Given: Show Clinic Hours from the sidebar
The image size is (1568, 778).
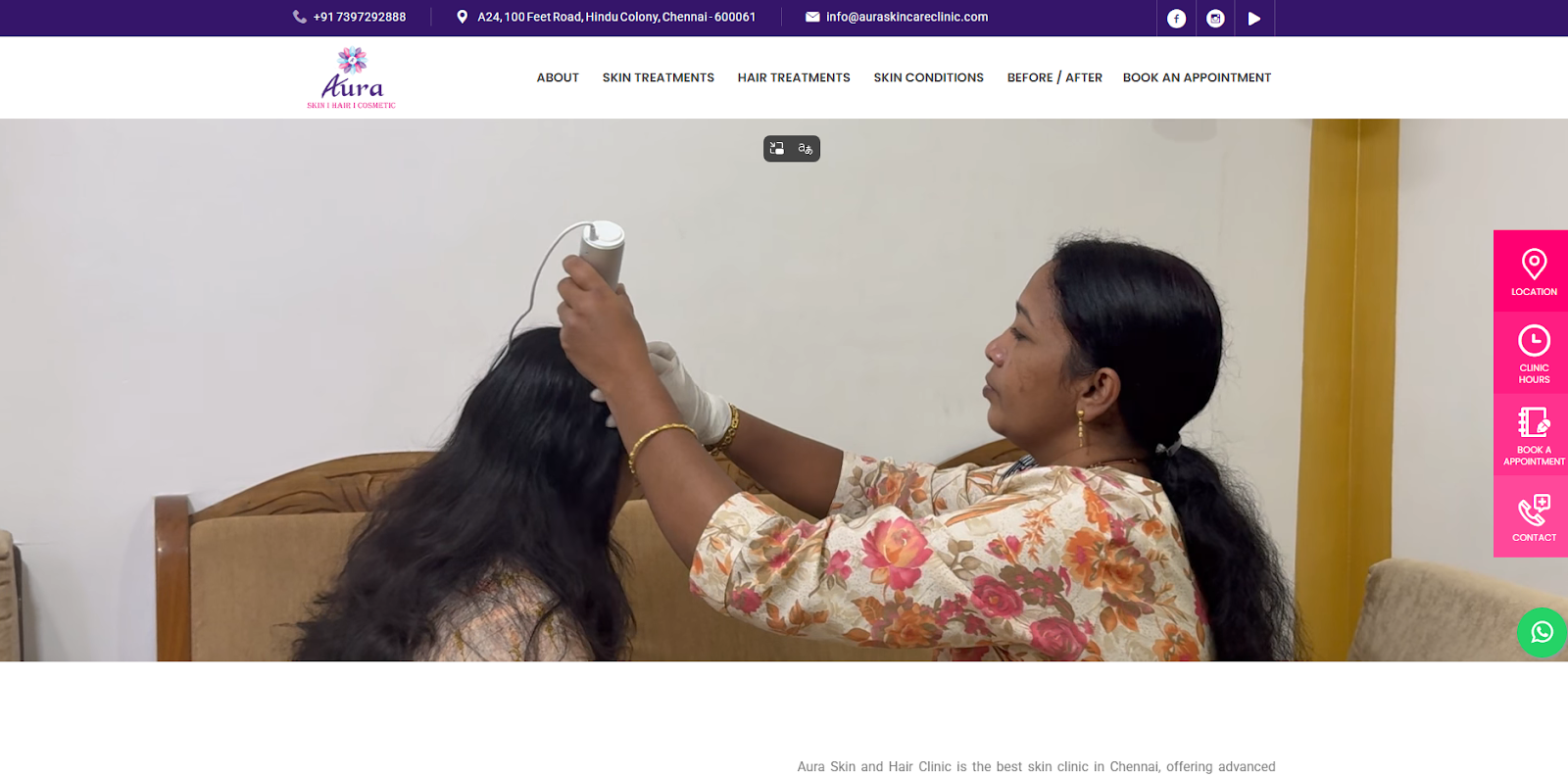Looking at the screenshot, I should [1534, 354].
